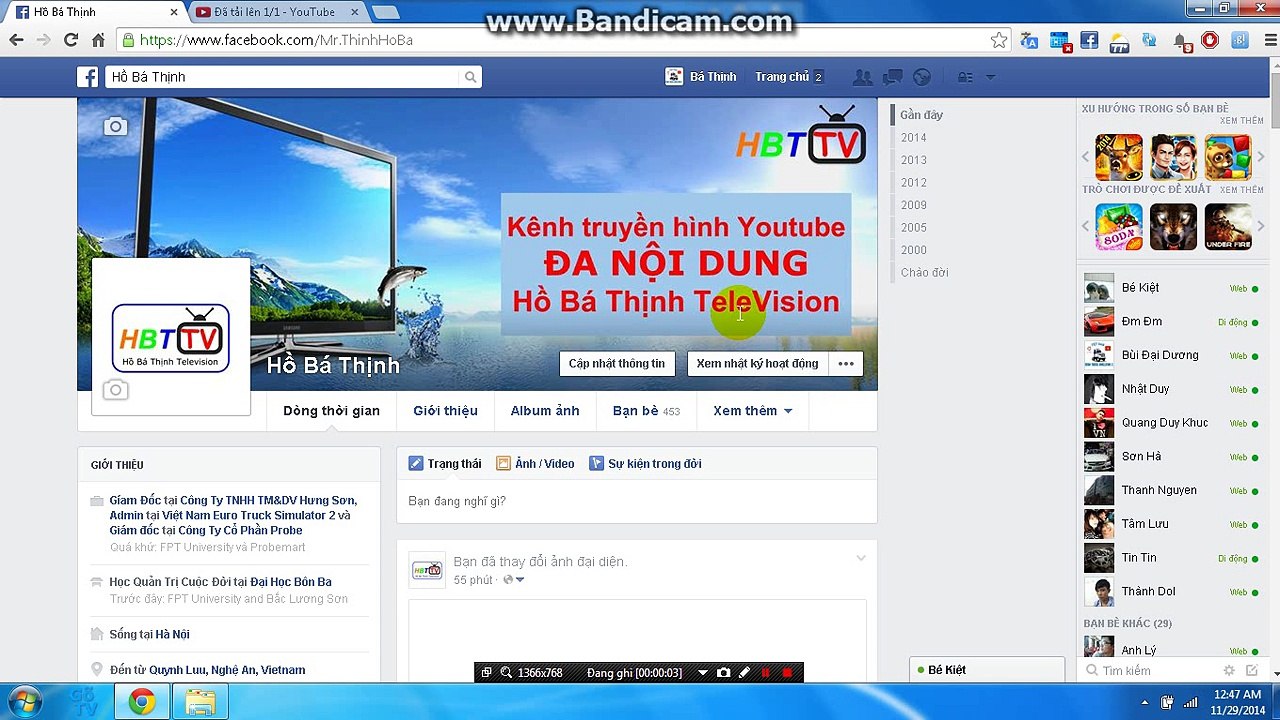This screenshot has width=1280, height=720.
Task: Click the Chrome icon on the taskbar
Action: (x=141, y=703)
